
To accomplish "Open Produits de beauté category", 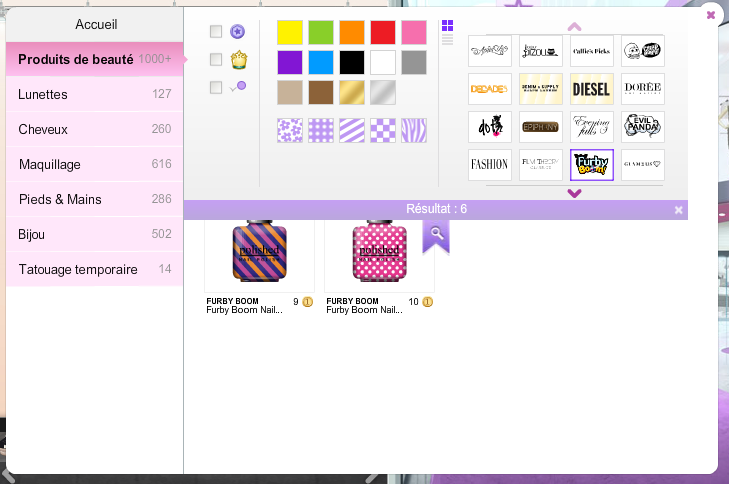I will pos(95,59).
